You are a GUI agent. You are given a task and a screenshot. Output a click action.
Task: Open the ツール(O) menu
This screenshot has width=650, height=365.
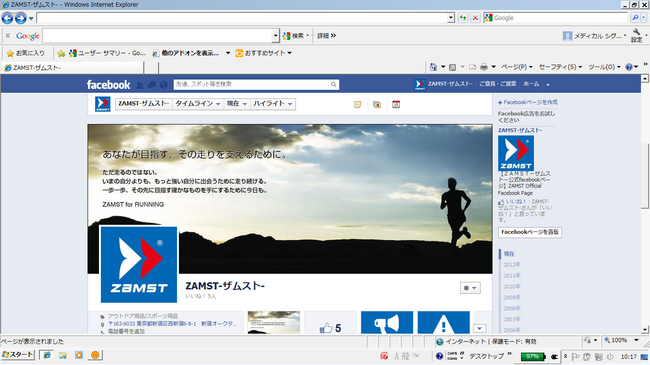point(604,67)
